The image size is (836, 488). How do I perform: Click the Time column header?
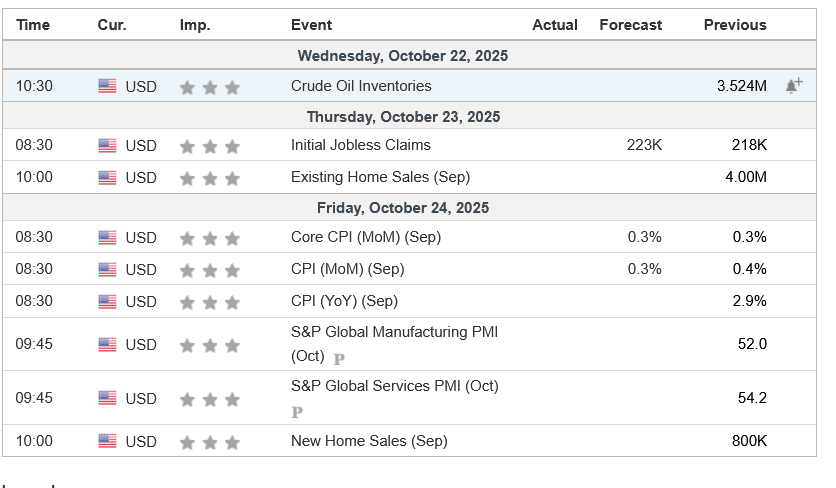33,25
